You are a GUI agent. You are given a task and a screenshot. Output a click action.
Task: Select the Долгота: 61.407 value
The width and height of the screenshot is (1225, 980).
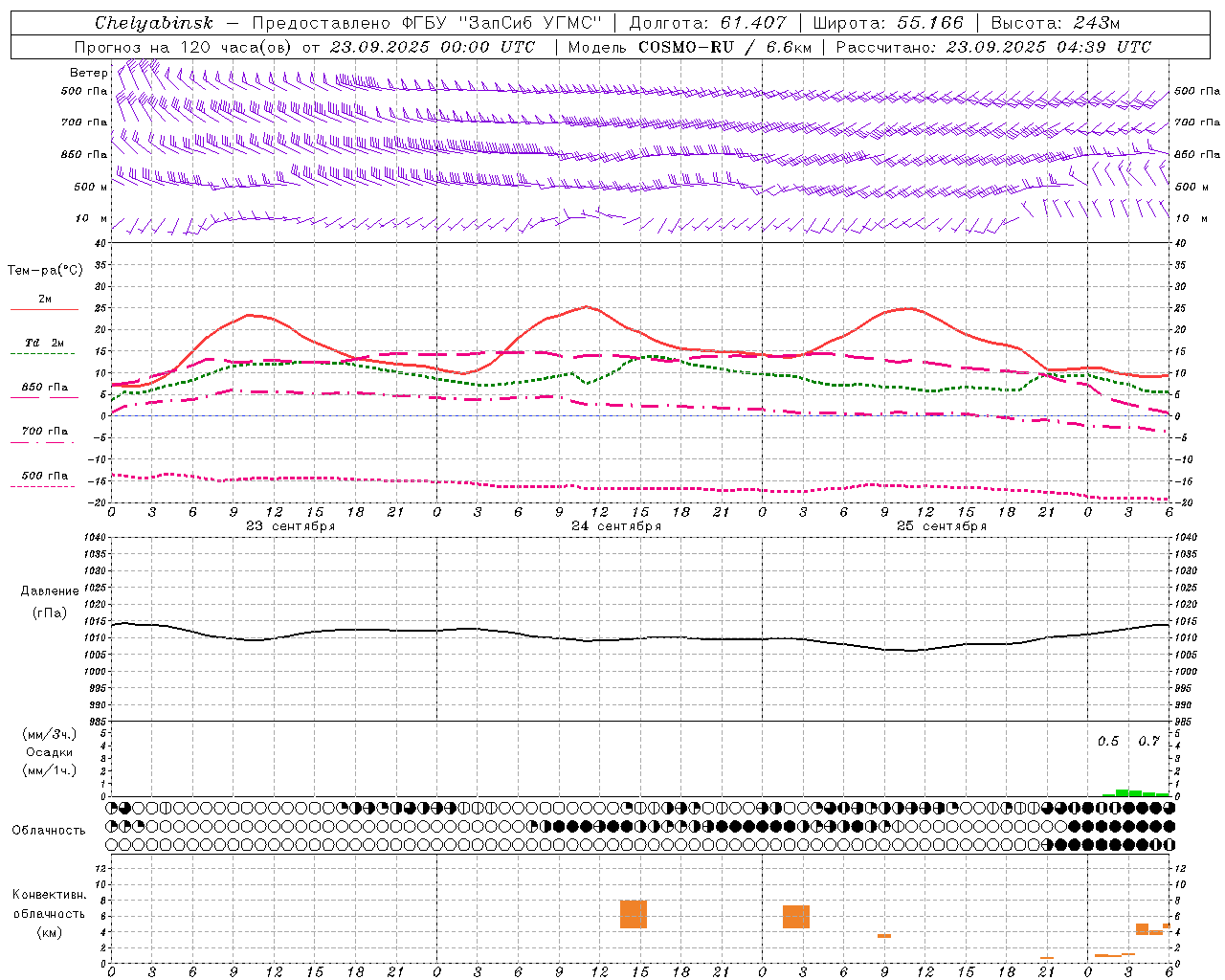pos(707,23)
